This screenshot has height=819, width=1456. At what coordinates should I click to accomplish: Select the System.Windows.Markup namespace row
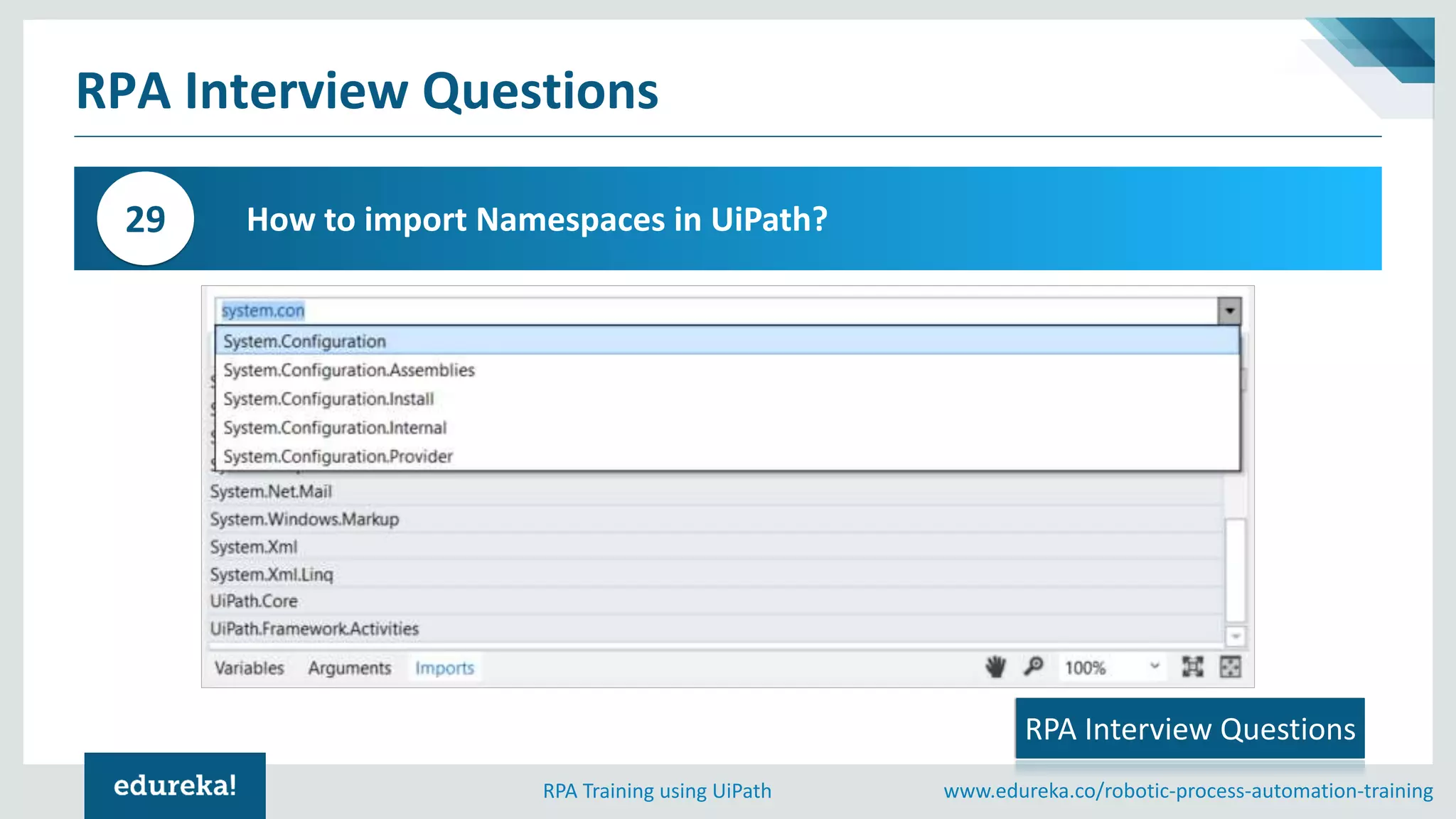(715, 519)
